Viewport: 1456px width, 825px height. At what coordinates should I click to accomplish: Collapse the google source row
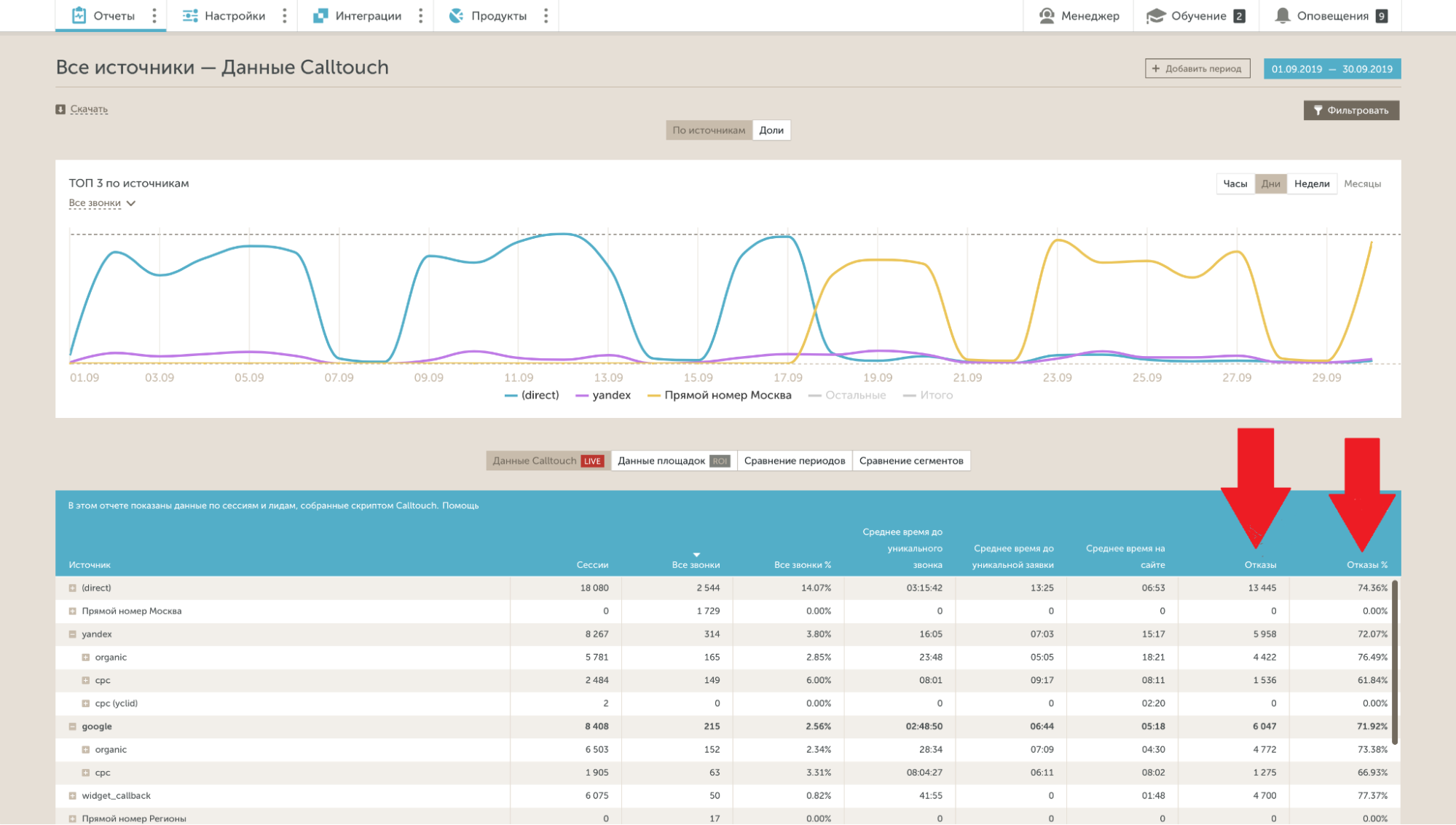coord(72,727)
